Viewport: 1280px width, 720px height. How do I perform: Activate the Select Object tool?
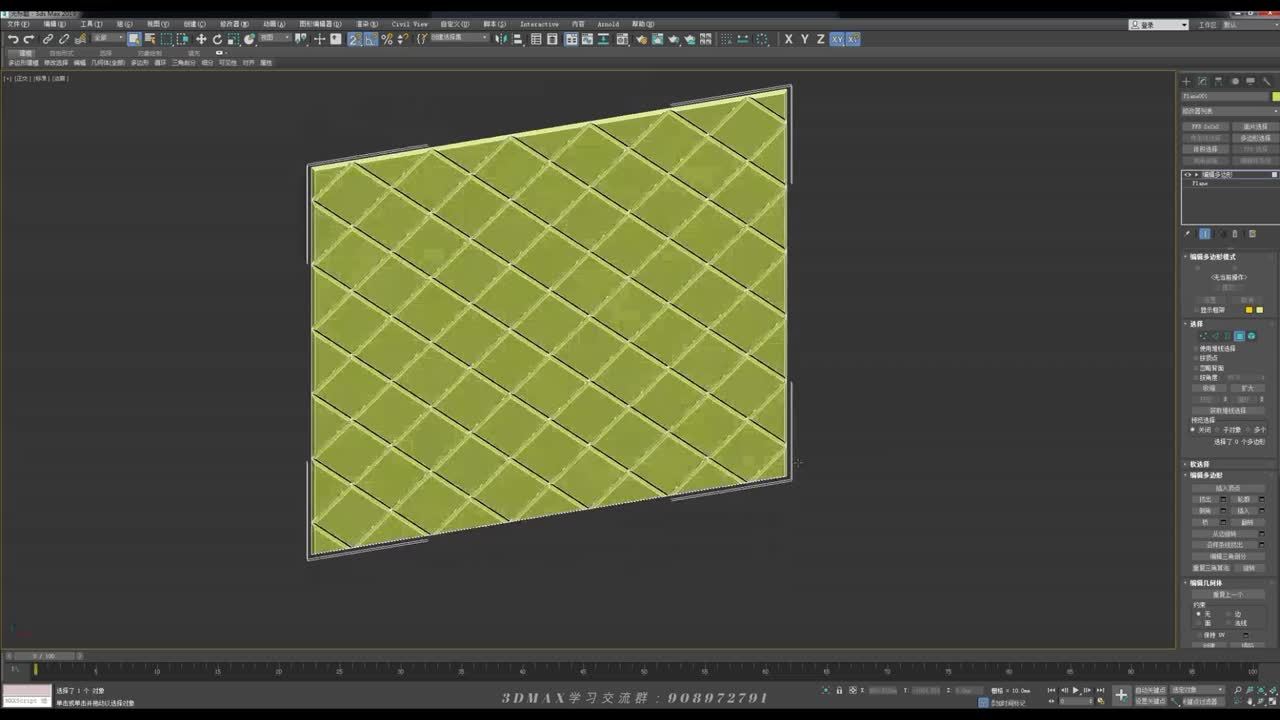coord(134,39)
